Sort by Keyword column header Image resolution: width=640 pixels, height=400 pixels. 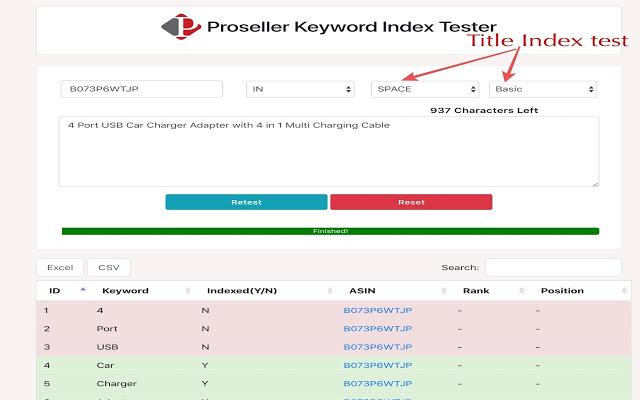coord(125,291)
